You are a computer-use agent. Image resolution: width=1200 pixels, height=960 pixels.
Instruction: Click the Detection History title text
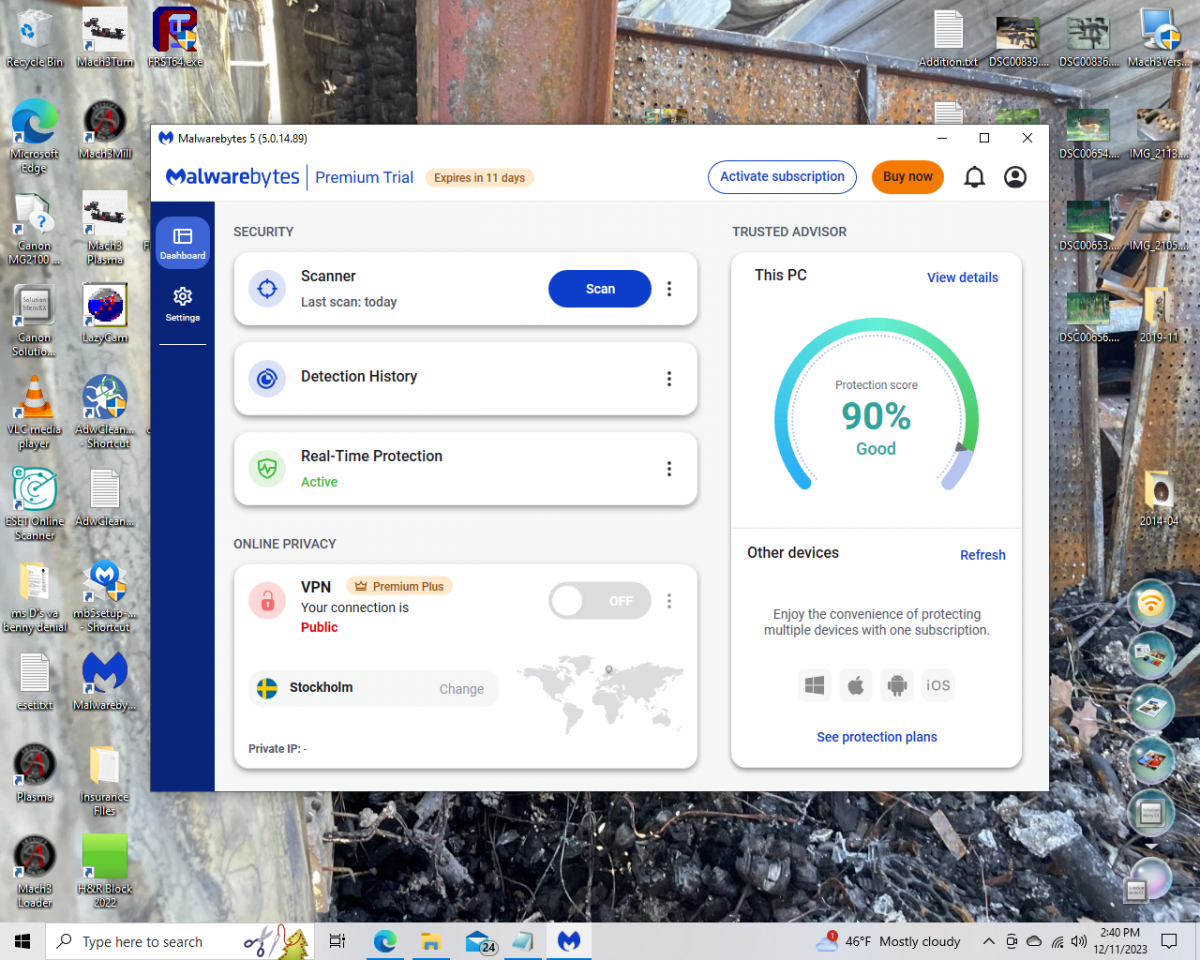(359, 377)
